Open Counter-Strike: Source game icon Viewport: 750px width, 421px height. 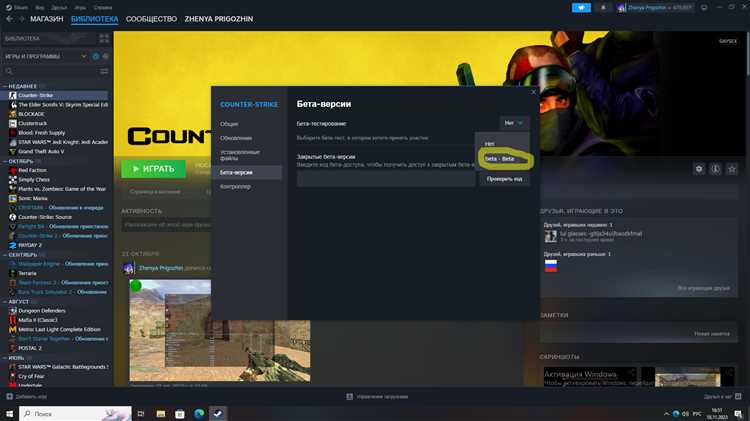point(13,217)
